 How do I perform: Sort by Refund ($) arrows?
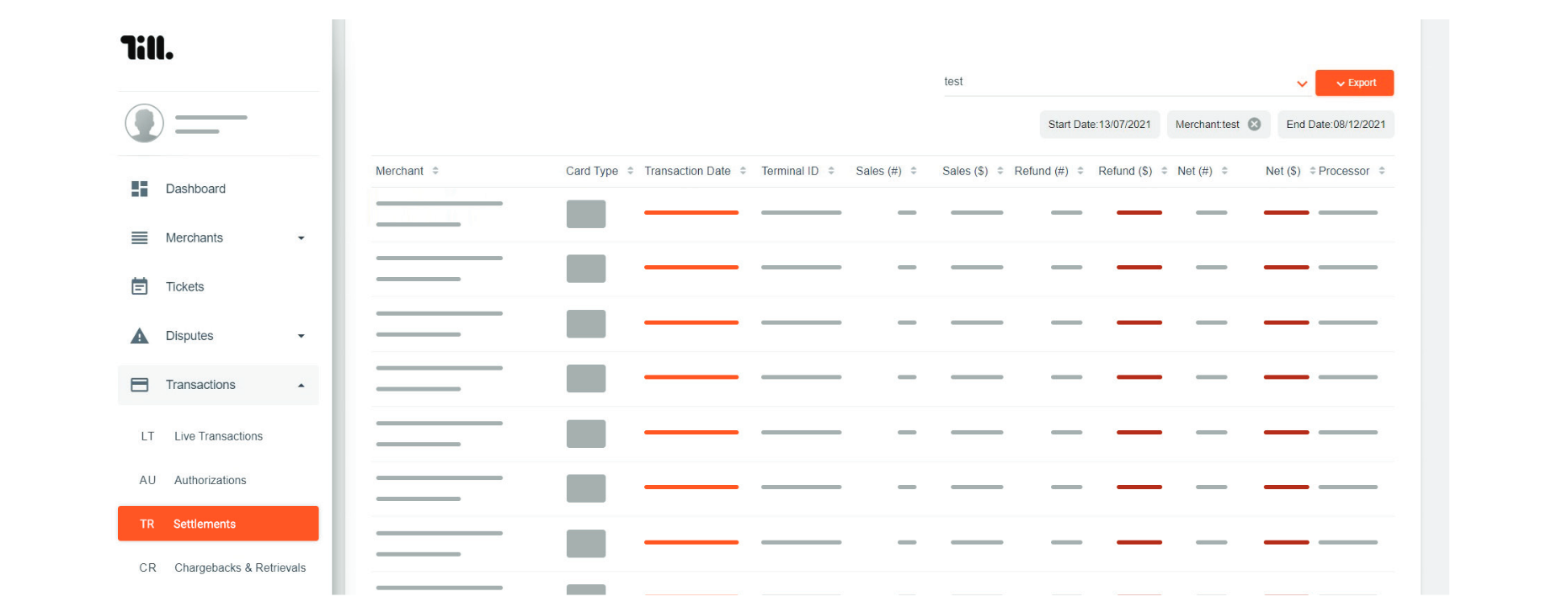pyautogui.click(x=1165, y=171)
